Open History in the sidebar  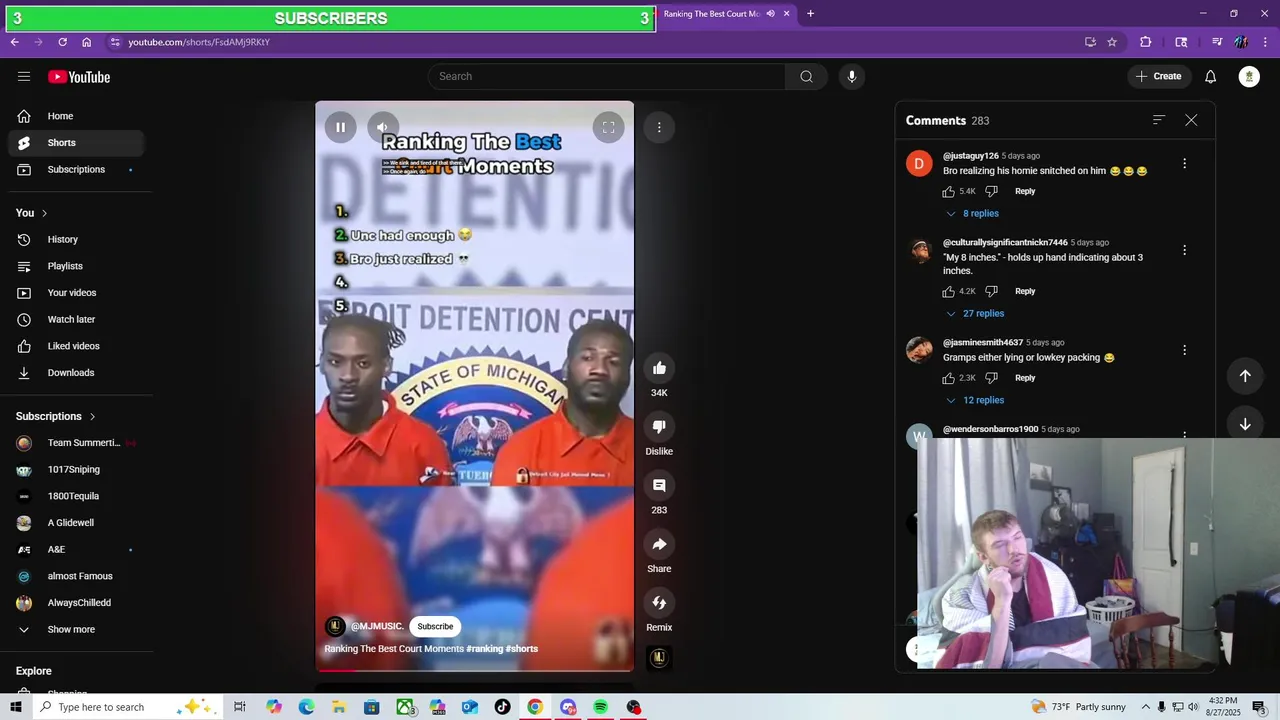[76, 240]
